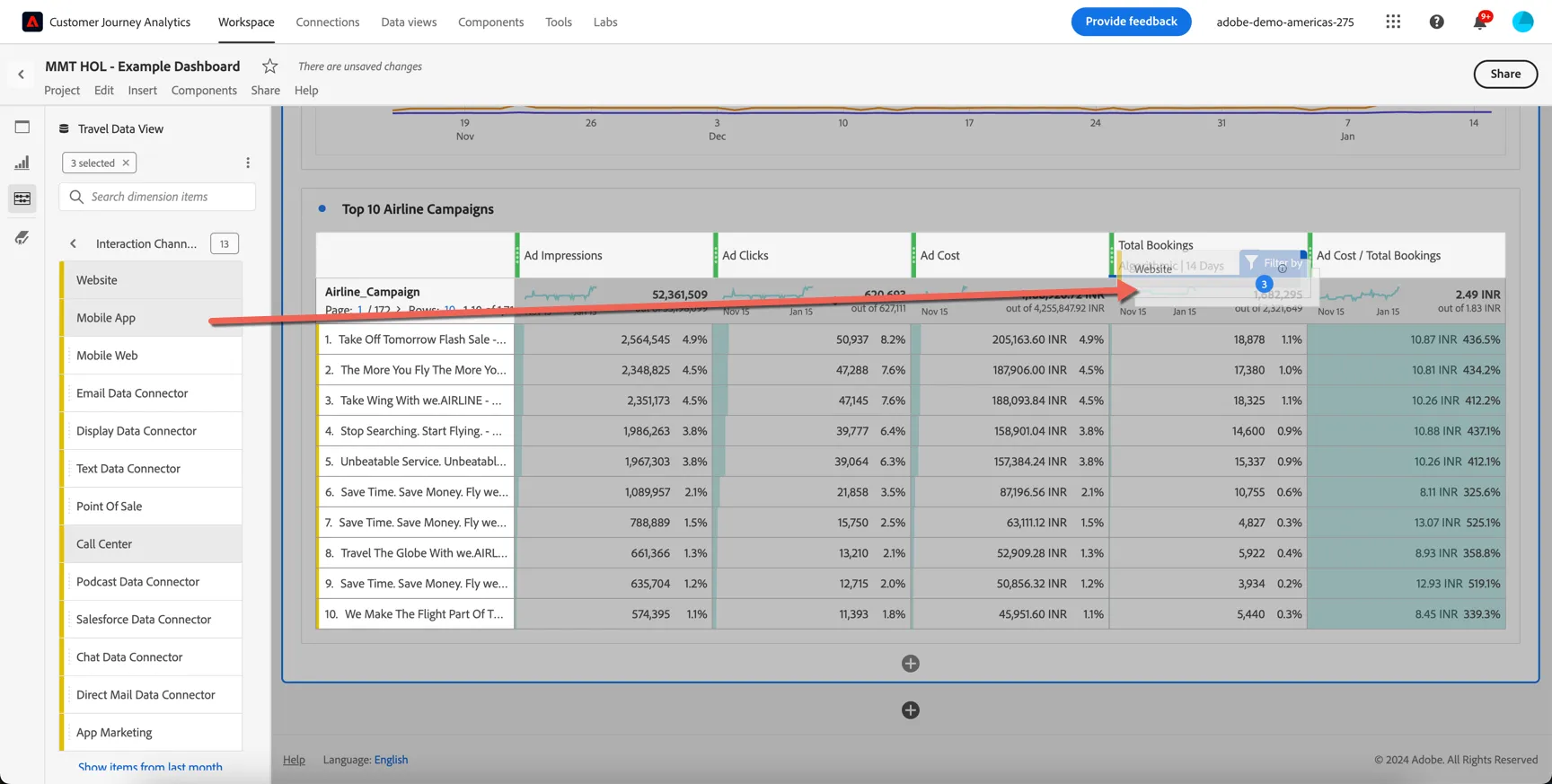Open the Panels icon in the left rail
Viewport: 1552px width, 784px height.
[x=22, y=127]
